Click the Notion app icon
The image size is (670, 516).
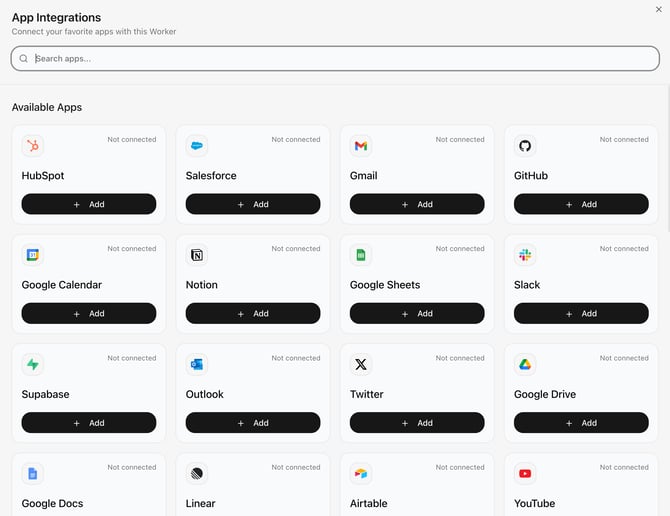197,255
